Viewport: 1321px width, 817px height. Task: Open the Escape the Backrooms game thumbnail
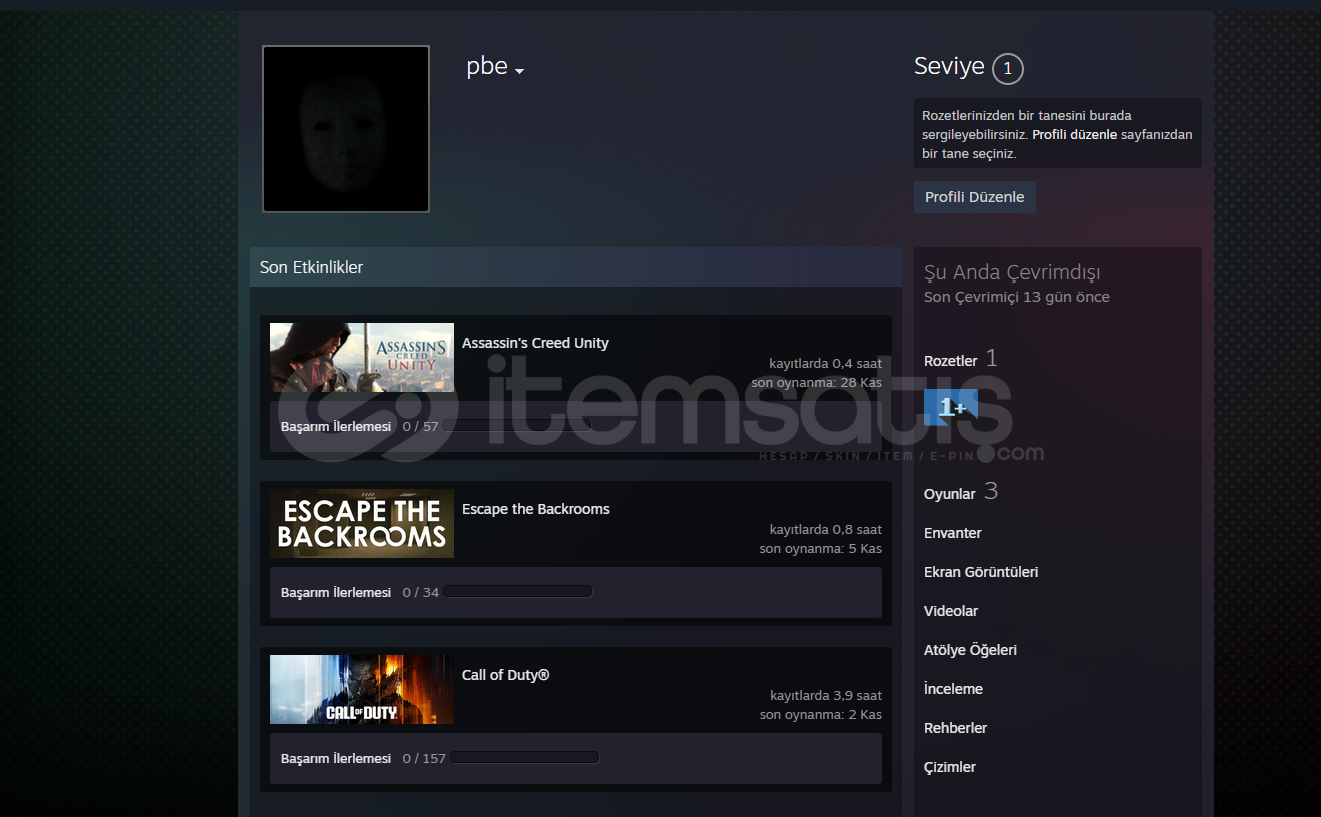click(x=362, y=523)
